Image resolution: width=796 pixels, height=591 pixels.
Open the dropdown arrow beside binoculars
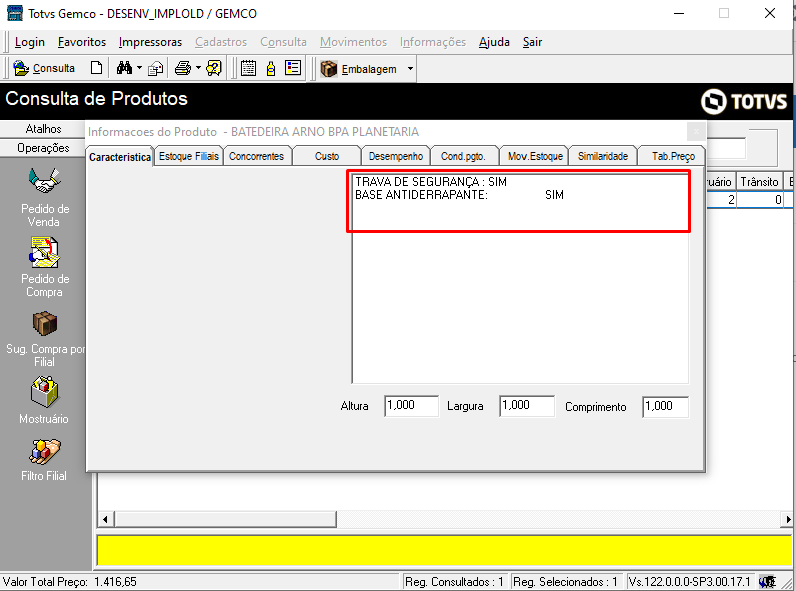(140, 68)
